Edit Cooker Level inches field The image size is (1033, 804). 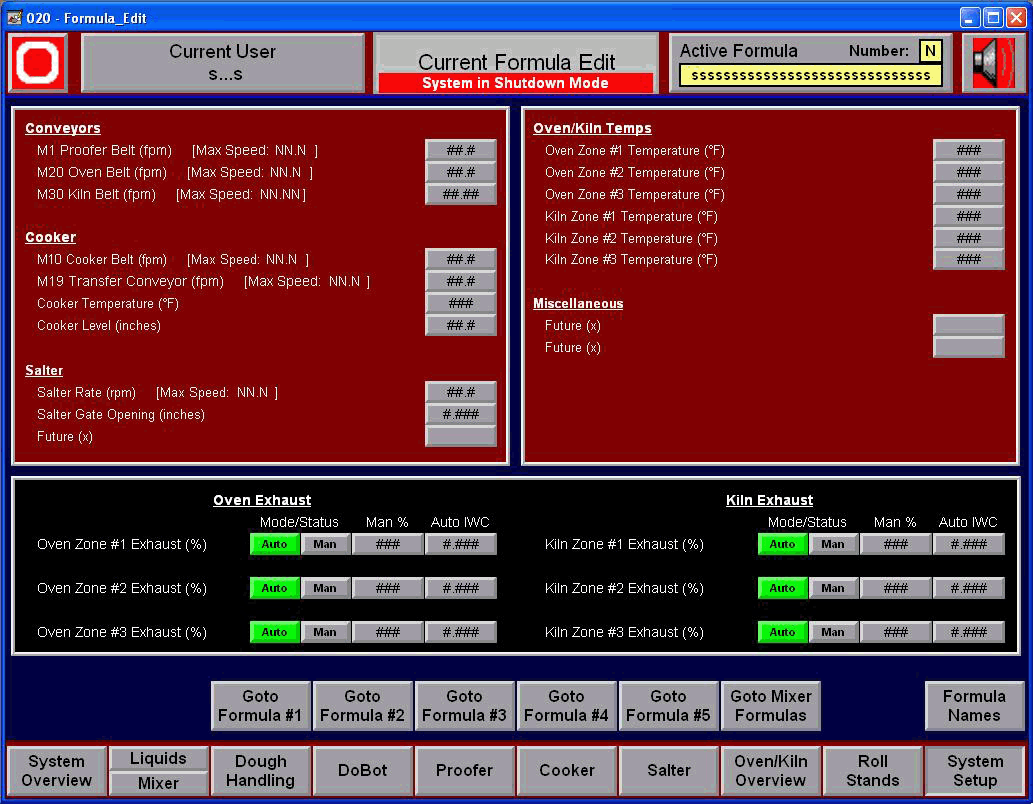461,326
